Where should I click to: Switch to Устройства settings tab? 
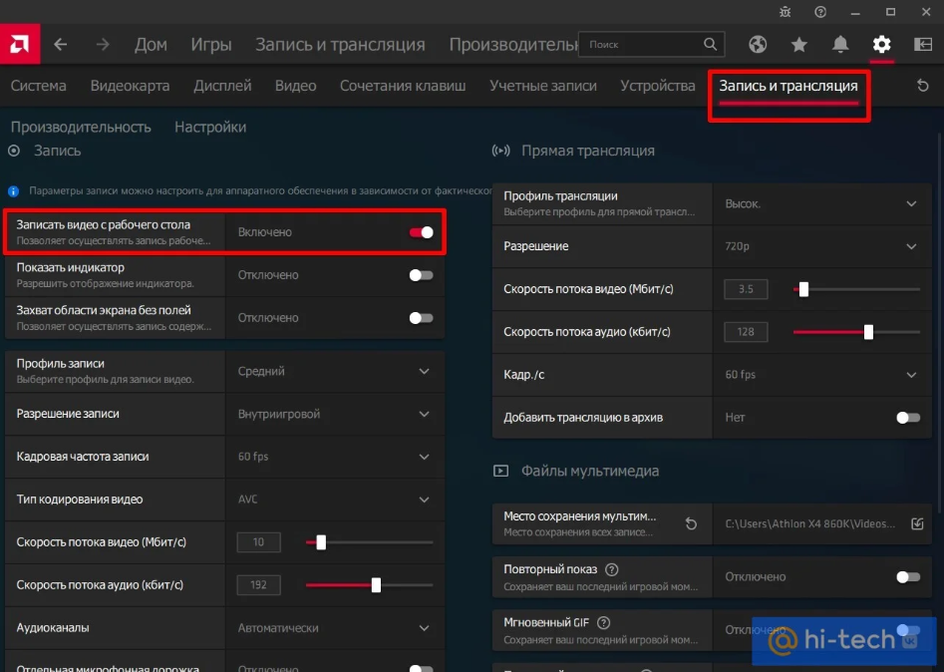coord(657,86)
